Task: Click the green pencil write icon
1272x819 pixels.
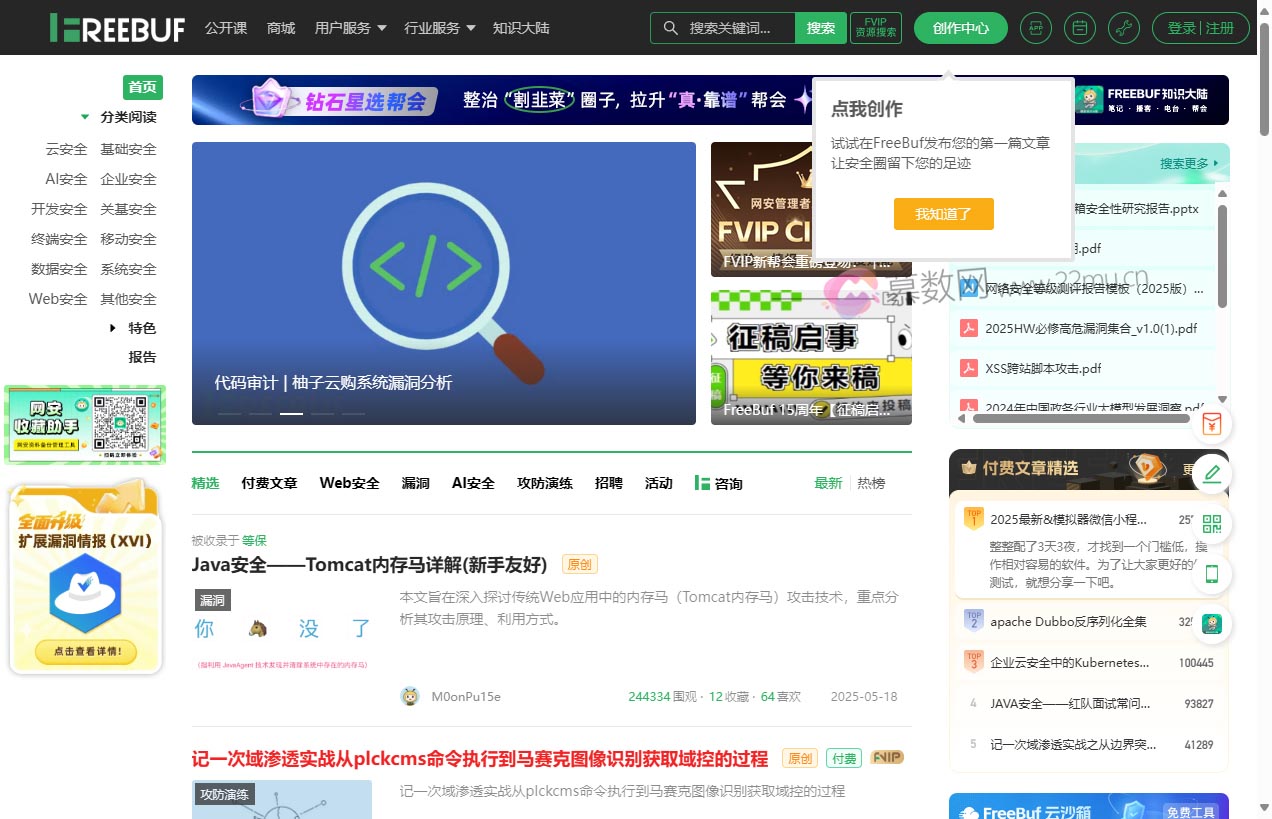Action: (x=1212, y=474)
